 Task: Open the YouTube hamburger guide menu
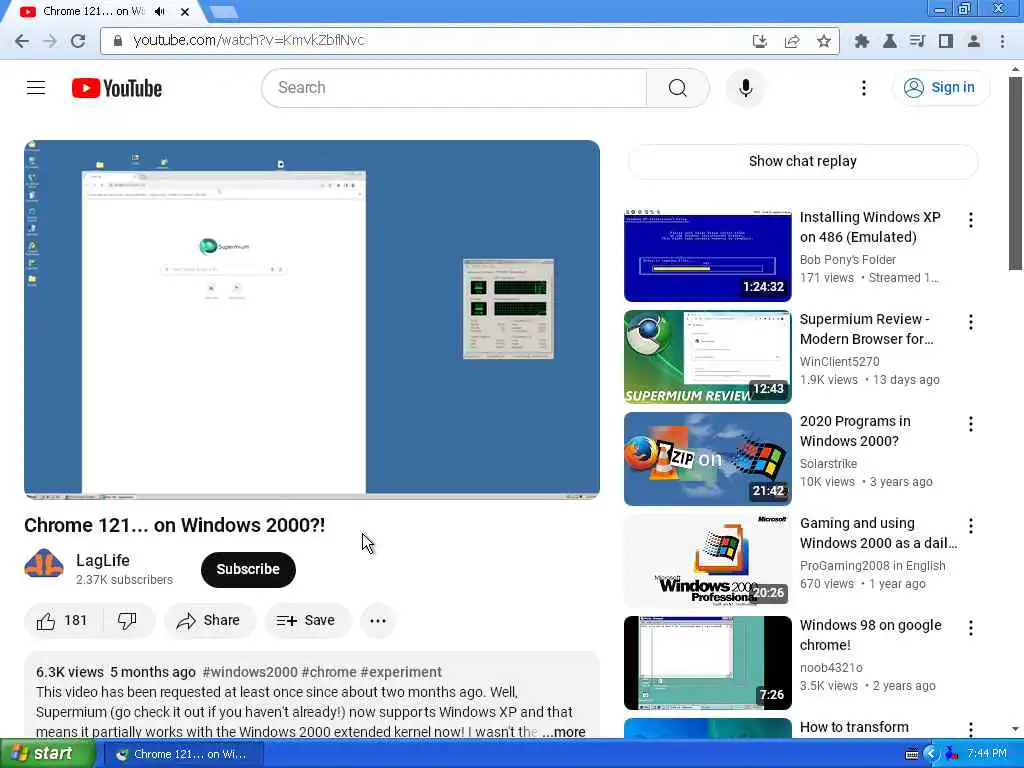point(36,88)
